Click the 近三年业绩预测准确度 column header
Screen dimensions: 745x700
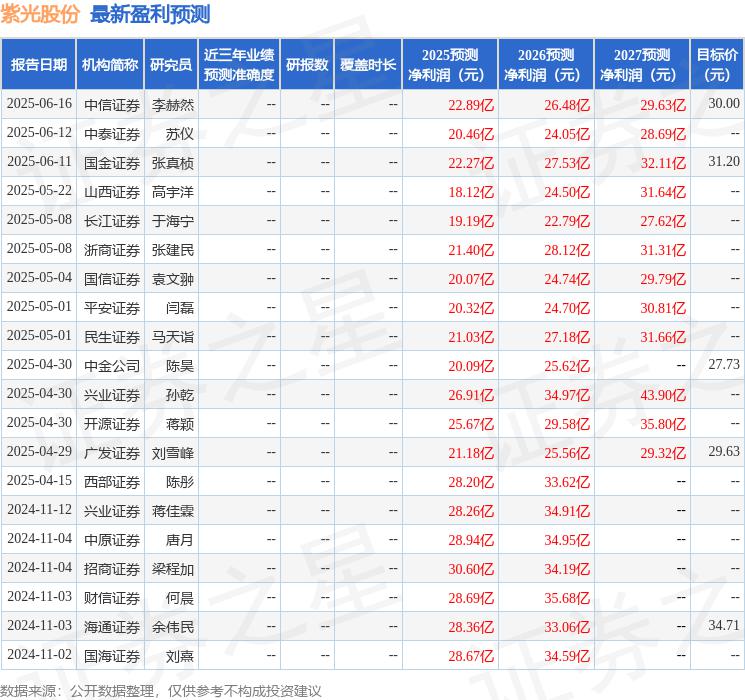click(239, 65)
